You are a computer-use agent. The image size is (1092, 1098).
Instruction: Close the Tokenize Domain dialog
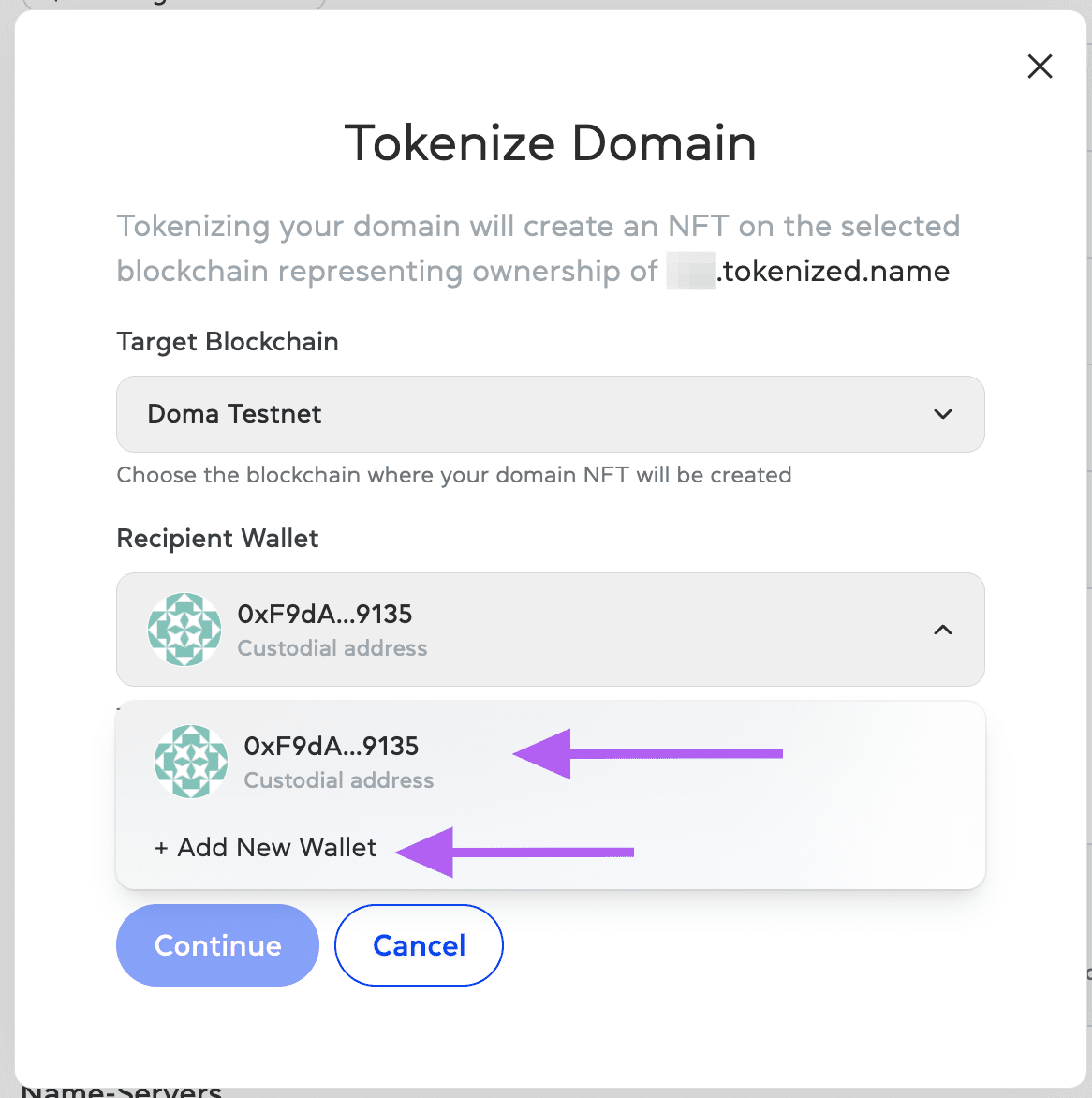[1040, 67]
